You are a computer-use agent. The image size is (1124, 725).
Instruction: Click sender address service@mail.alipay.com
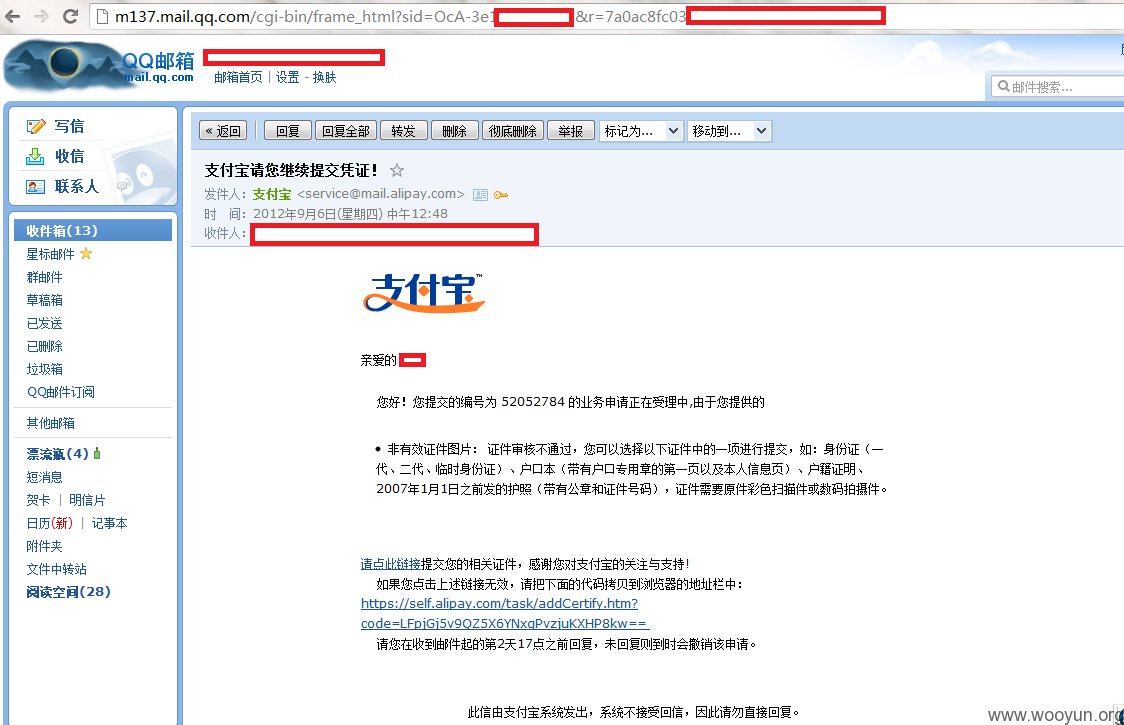[x=381, y=194]
